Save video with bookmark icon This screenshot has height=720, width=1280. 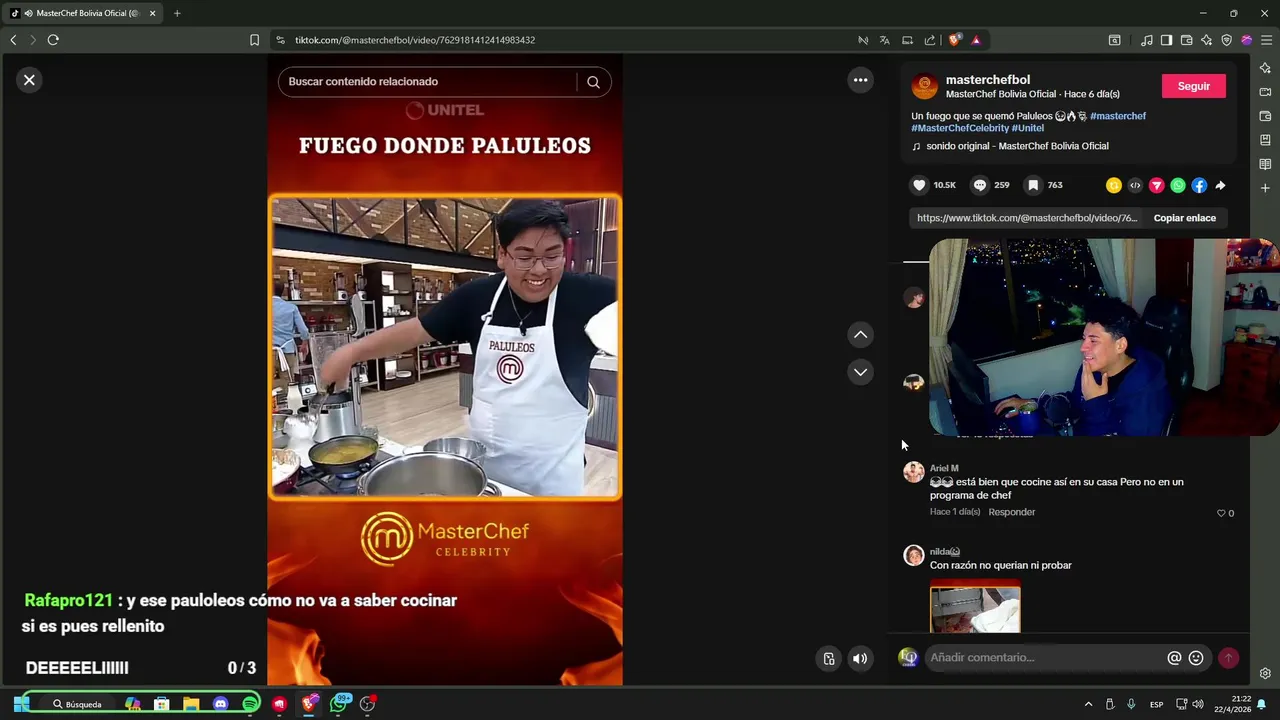pos(1033,185)
